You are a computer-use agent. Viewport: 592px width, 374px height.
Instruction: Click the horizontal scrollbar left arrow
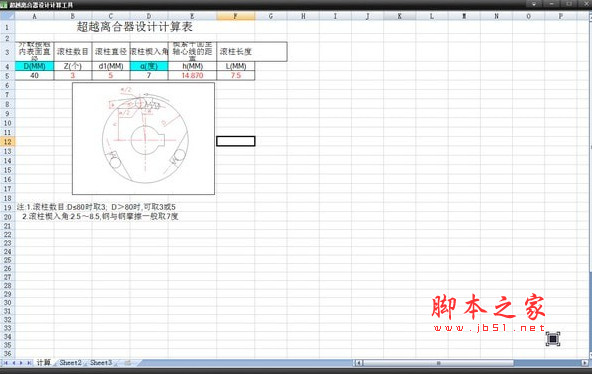359,363
